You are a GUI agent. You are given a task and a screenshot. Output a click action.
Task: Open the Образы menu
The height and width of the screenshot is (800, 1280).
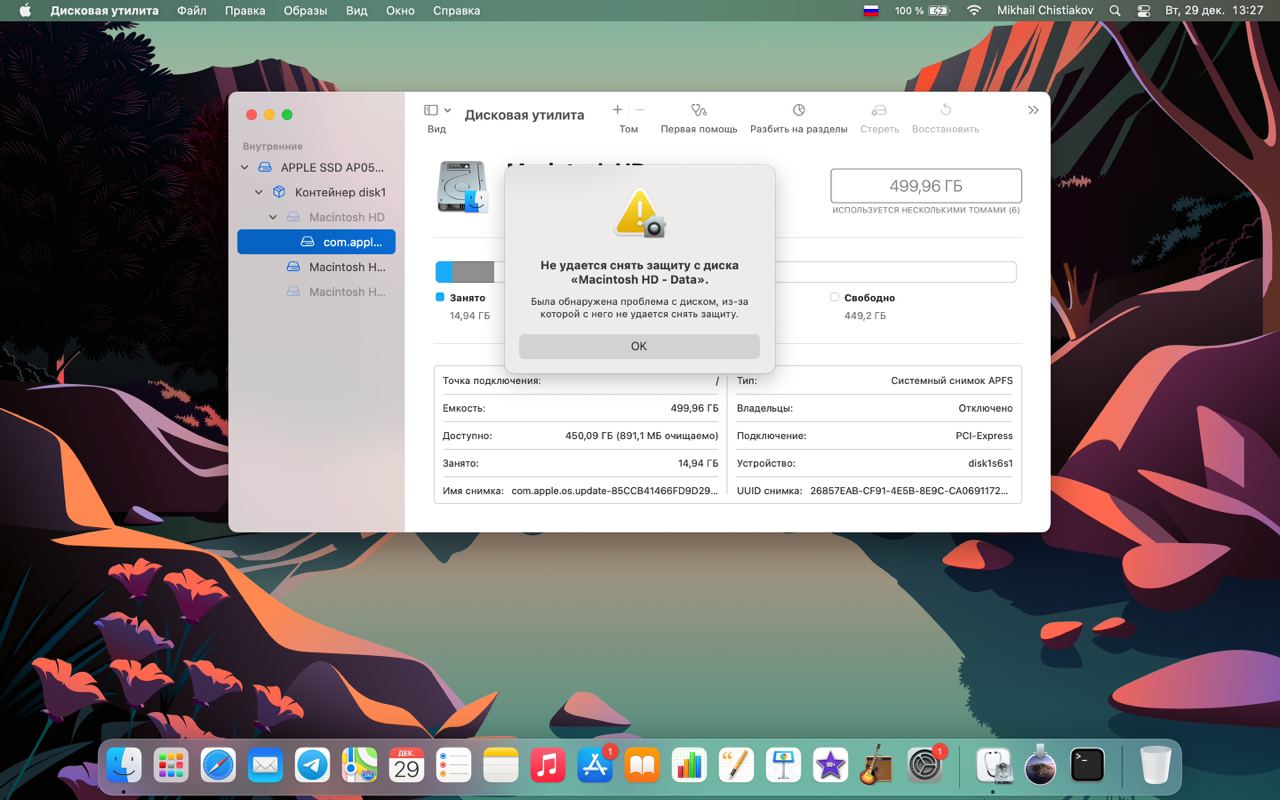305,11
